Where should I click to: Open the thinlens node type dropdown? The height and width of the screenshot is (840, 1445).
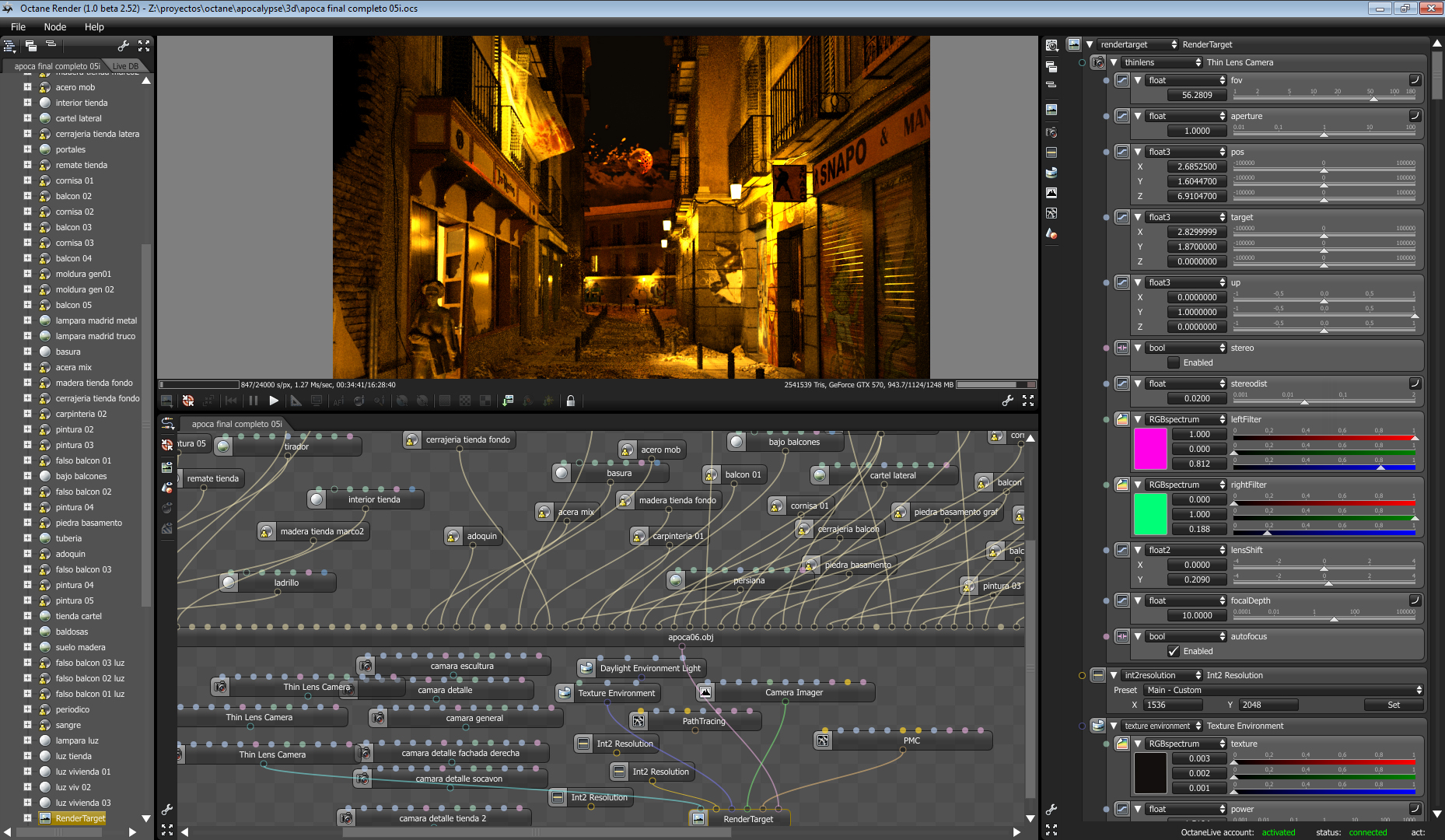pyautogui.click(x=1162, y=62)
